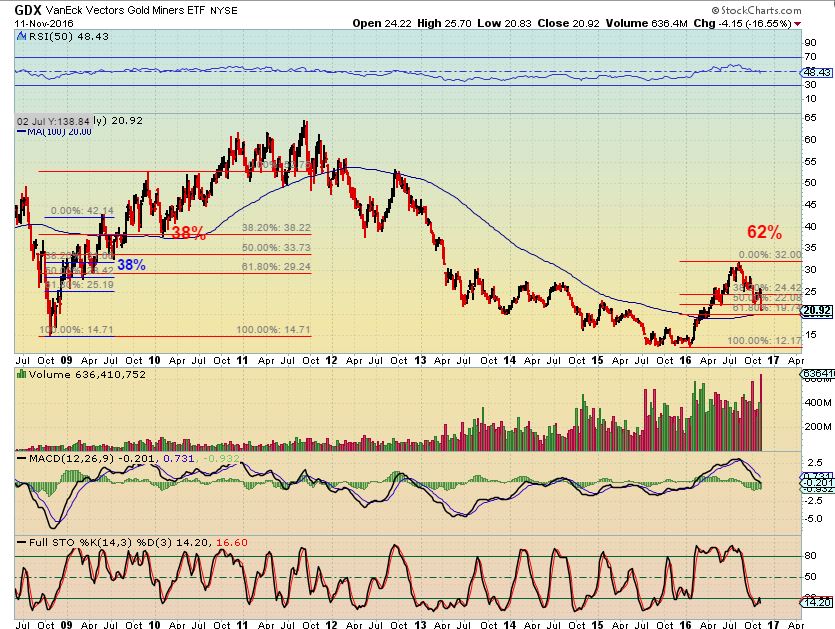Click the MACD legend line marker
This screenshot has width=835, height=629.
pyautogui.click(x=21, y=458)
